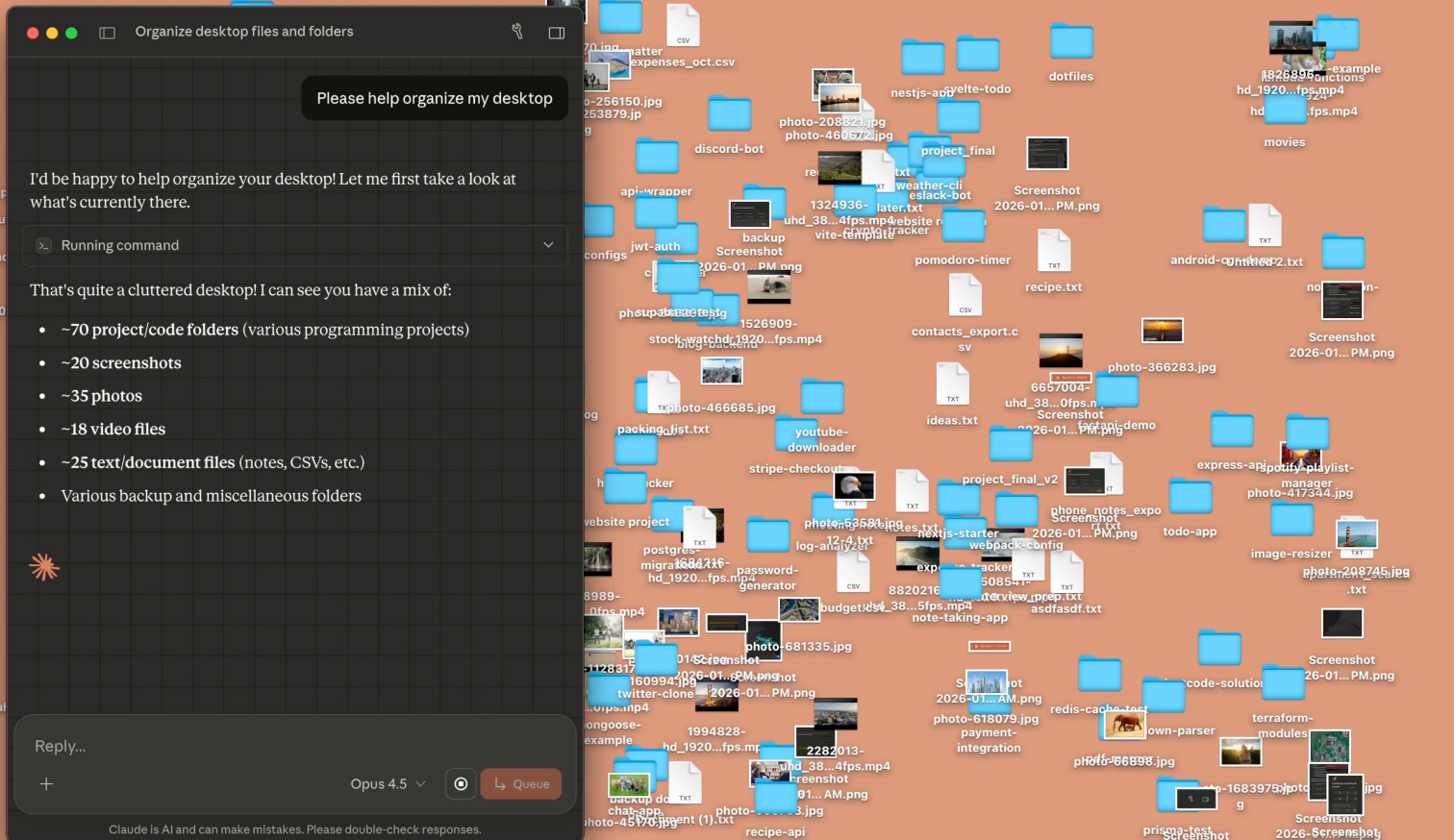Click the plus attachment icon
The width and height of the screenshot is (1454, 840).
[46, 784]
